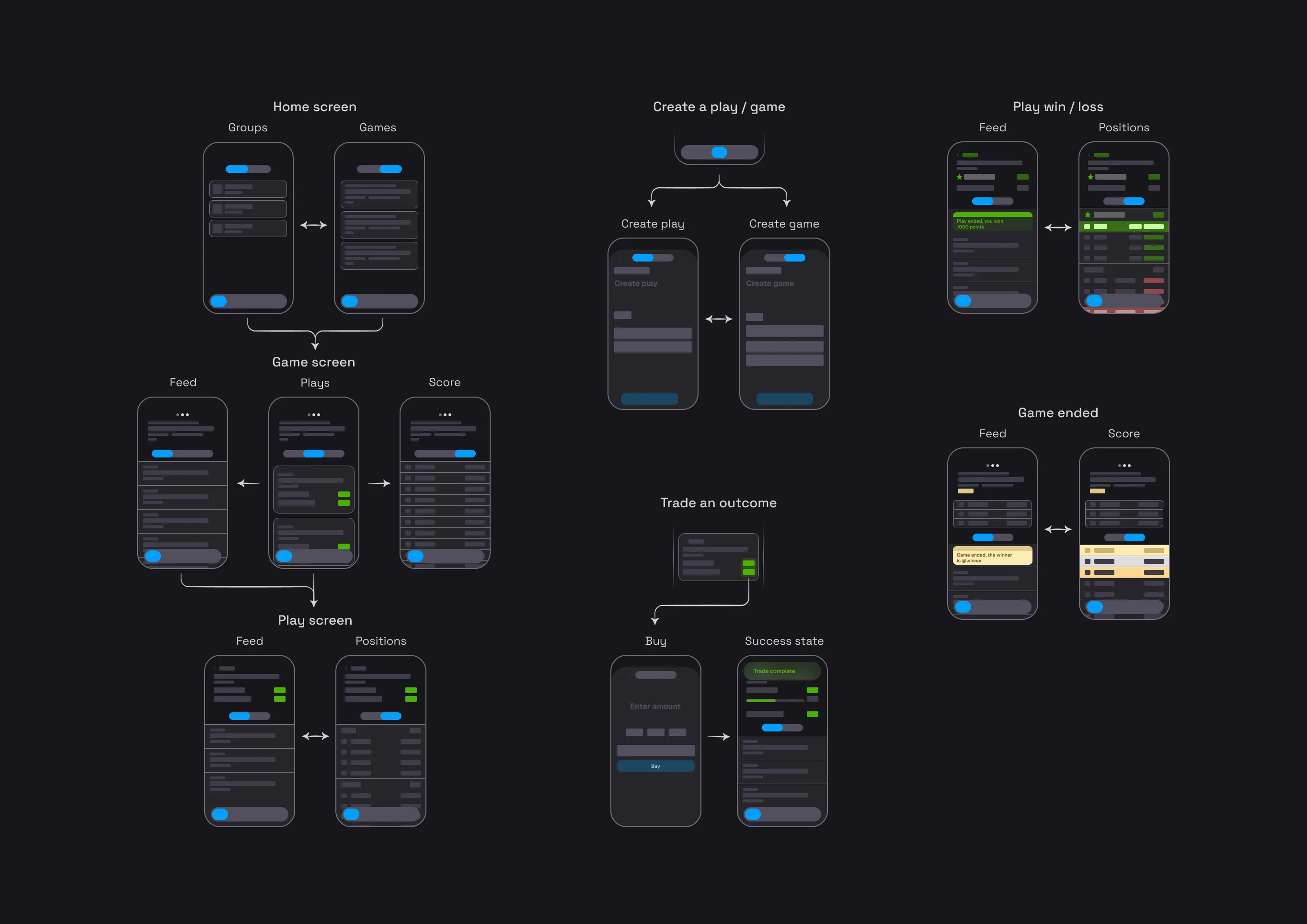1307x924 pixels.
Task: Toggle segmented switch under Create a play / game heading
Action: (x=720, y=152)
